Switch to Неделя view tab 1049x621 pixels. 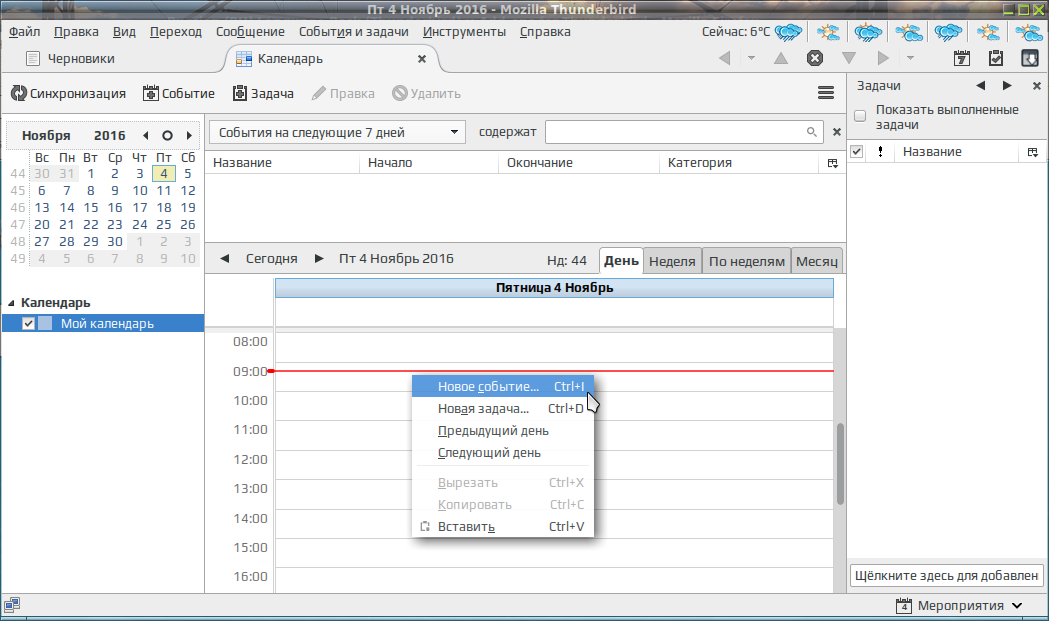pos(672,261)
